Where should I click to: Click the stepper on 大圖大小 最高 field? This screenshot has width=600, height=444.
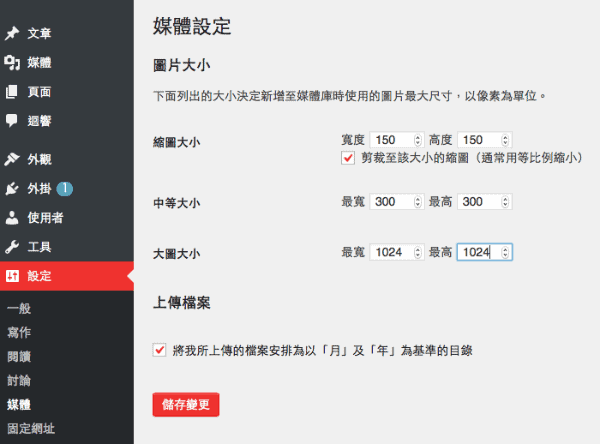coord(505,252)
